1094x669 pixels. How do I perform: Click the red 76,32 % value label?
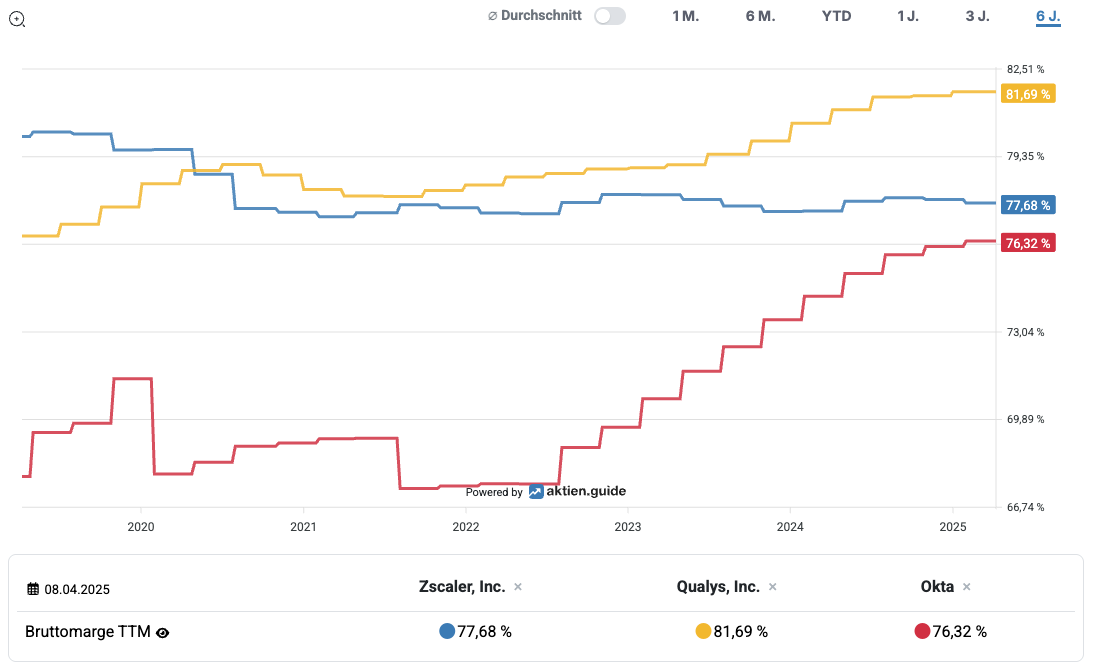pyautogui.click(x=1028, y=243)
